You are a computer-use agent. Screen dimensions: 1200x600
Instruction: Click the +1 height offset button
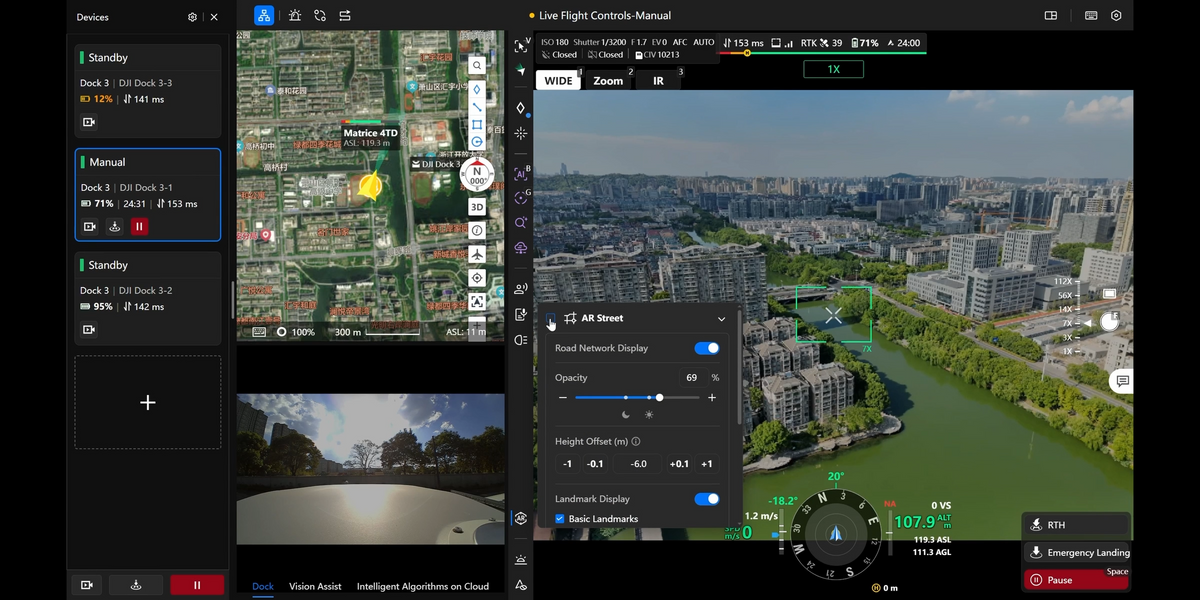(x=707, y=464)
